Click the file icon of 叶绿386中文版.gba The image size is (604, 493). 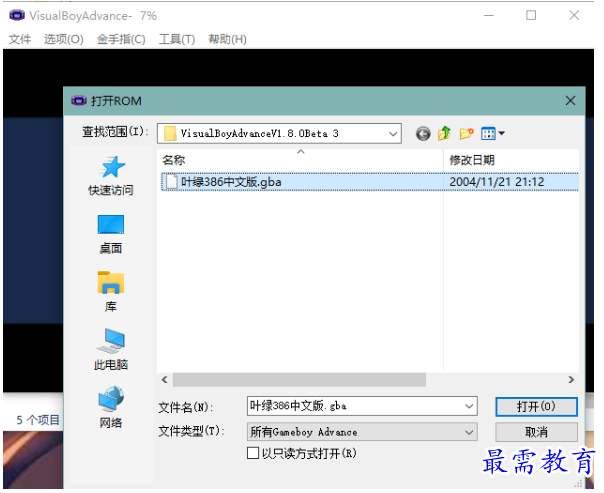click(x=171, y=182)
